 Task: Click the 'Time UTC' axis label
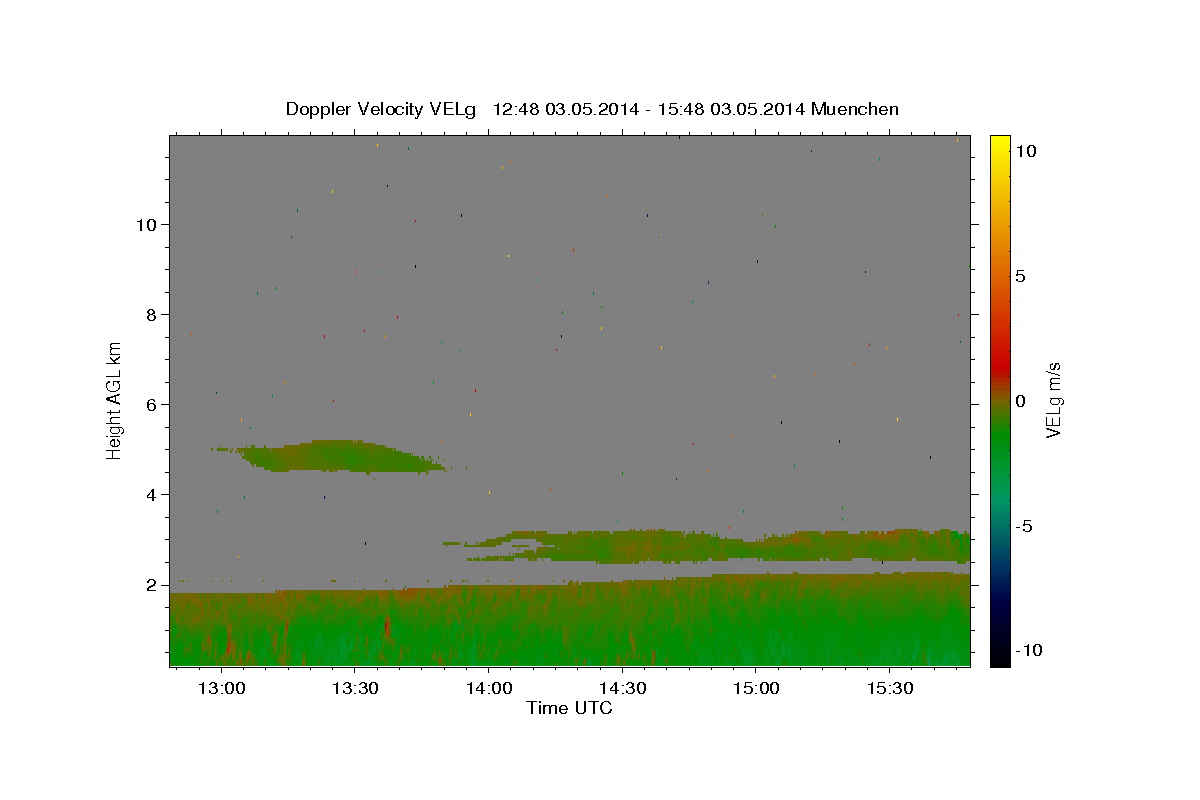click(569, 708)
